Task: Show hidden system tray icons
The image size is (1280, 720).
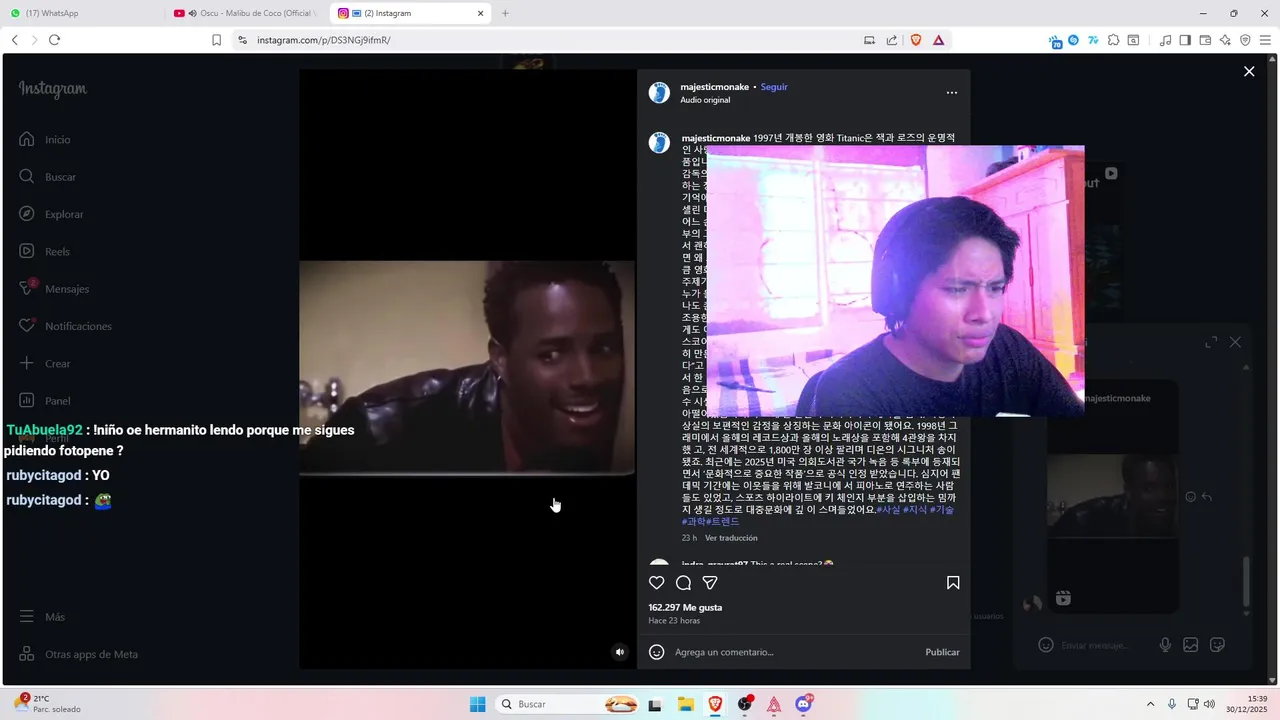Action: (x=1150, y=704)
